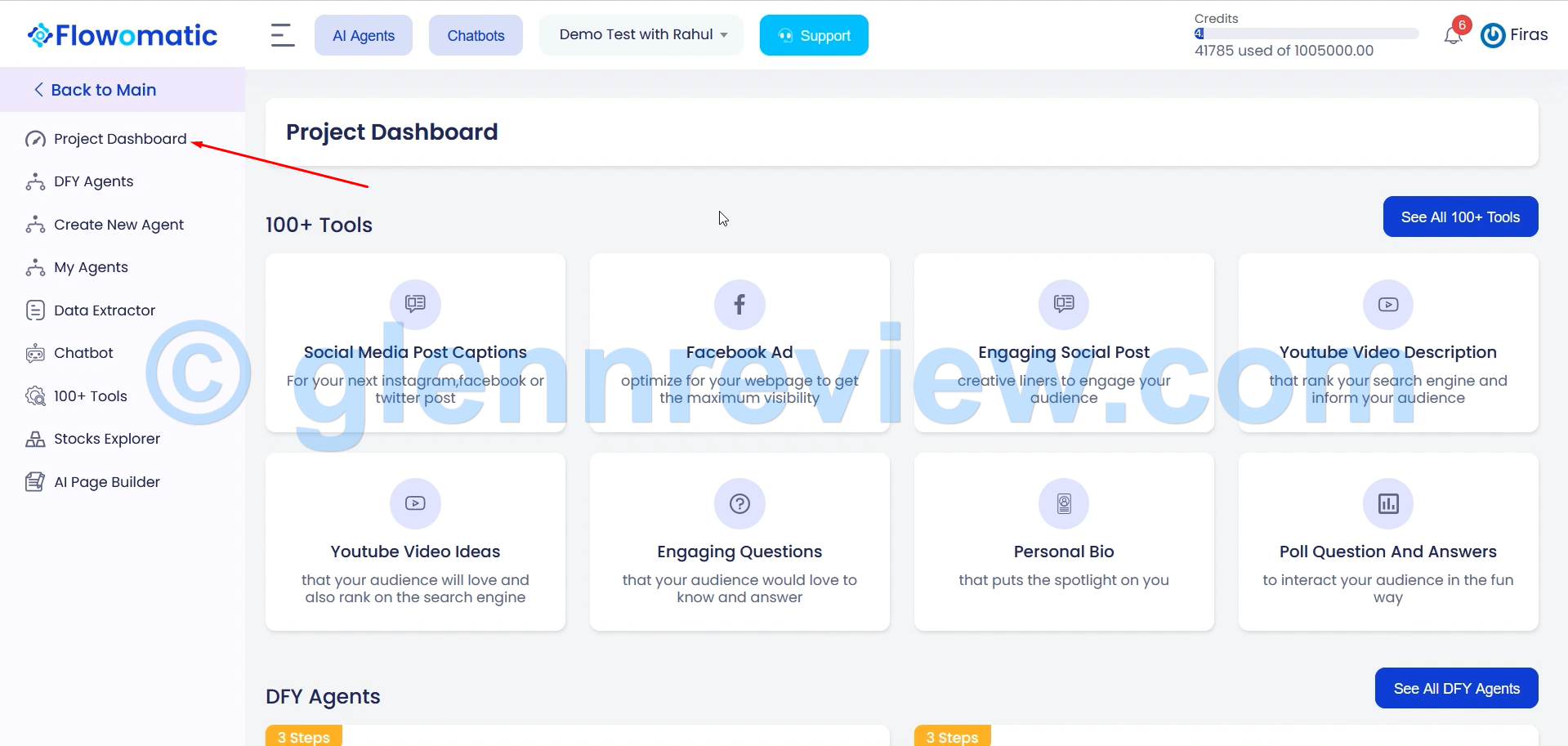The image size is (1568, 746).
Task: Select Create New Agent in sidebar
Action: coord(118,225)
